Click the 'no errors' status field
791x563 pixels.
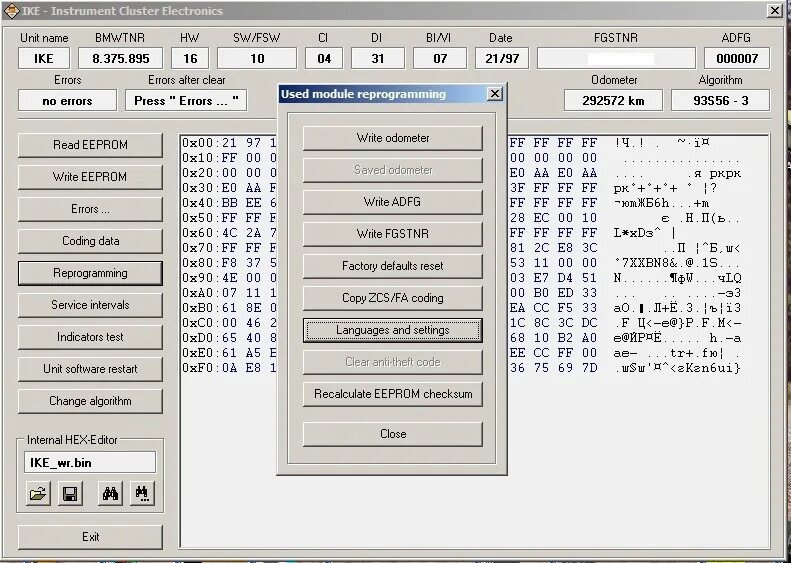pyautogui.click(x=68, y=100)
